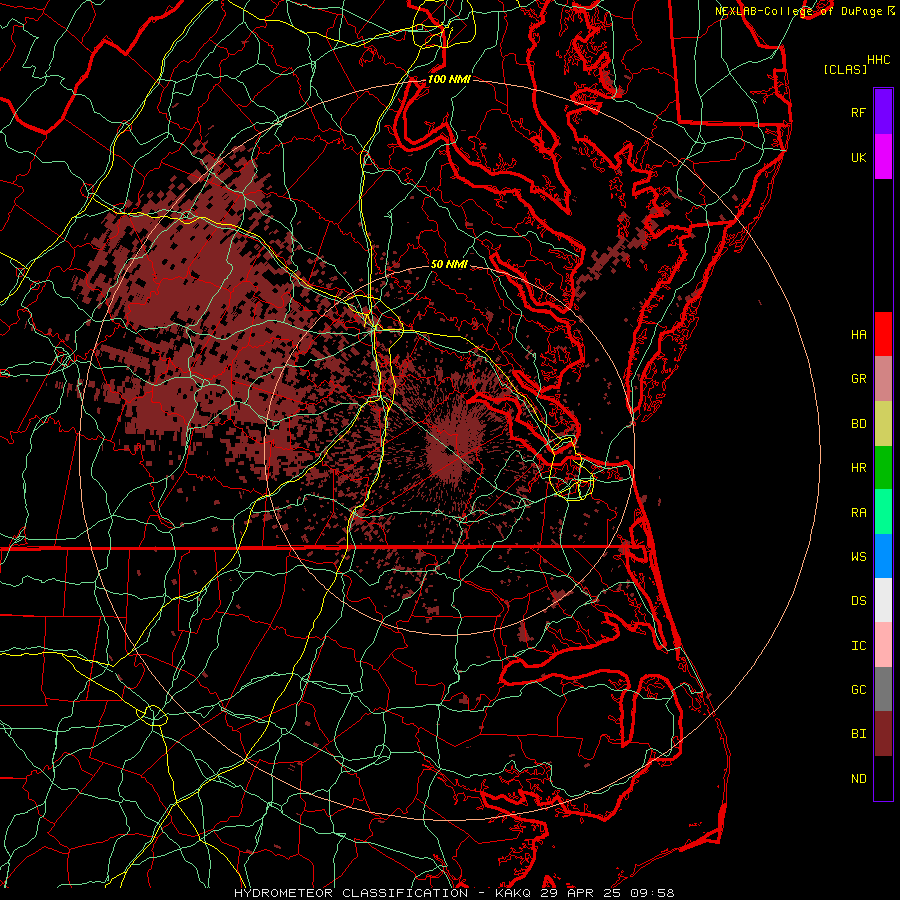Viewport: 900px width, 900px height.
Task: Click the WS blue legend swatch
Action: (x=883, y=556)
